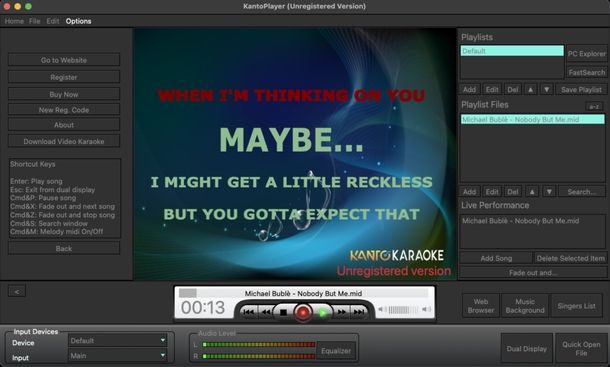Open FastSearch
610x367 pixels.
(587, 72)
